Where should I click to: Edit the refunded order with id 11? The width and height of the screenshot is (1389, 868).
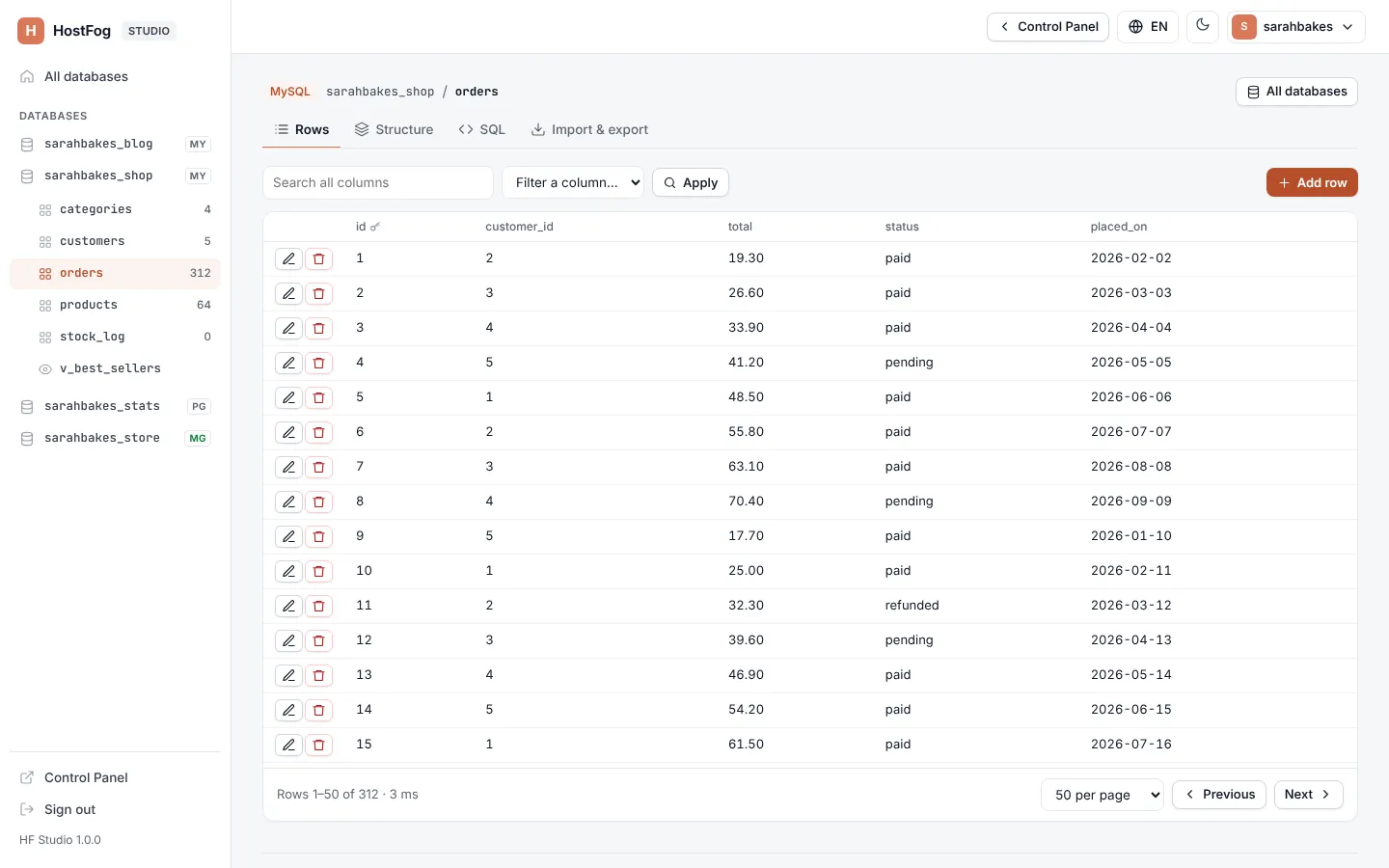(x=288, y=606)
